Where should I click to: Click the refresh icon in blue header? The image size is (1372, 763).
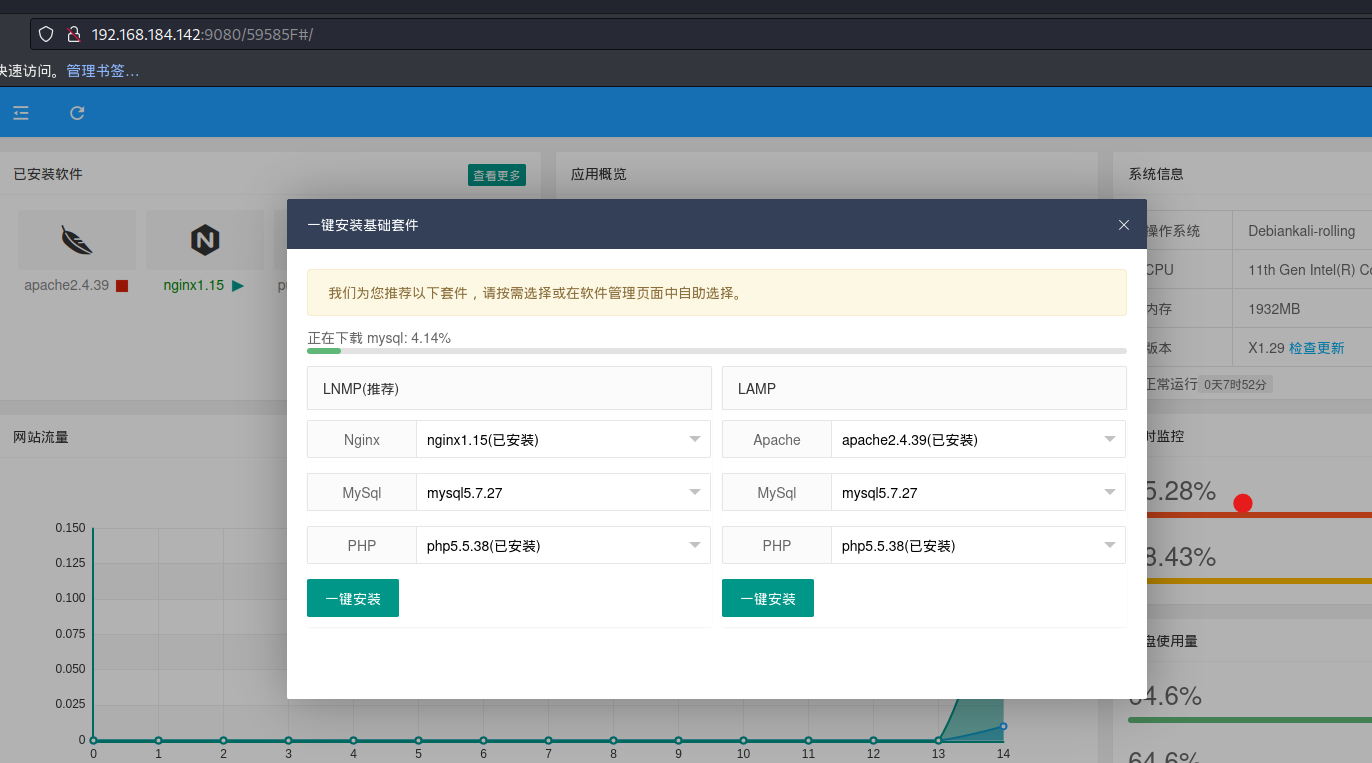coord(77,113)
